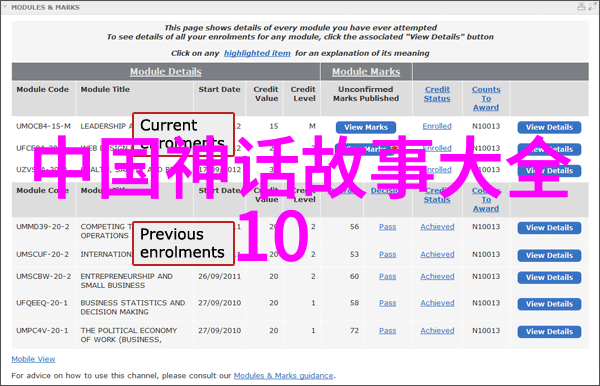Click the mark 60 for UMSCBW-20-2
This screenshot has width=600, height=386.
354,277
